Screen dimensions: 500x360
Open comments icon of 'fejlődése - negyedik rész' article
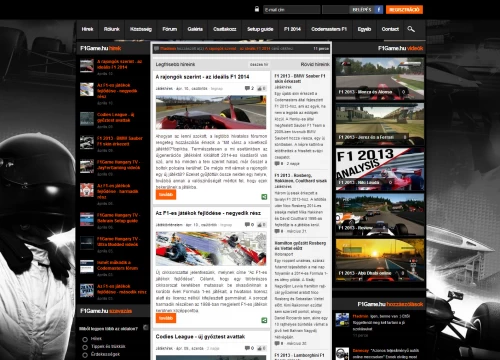tap(247, 225)
